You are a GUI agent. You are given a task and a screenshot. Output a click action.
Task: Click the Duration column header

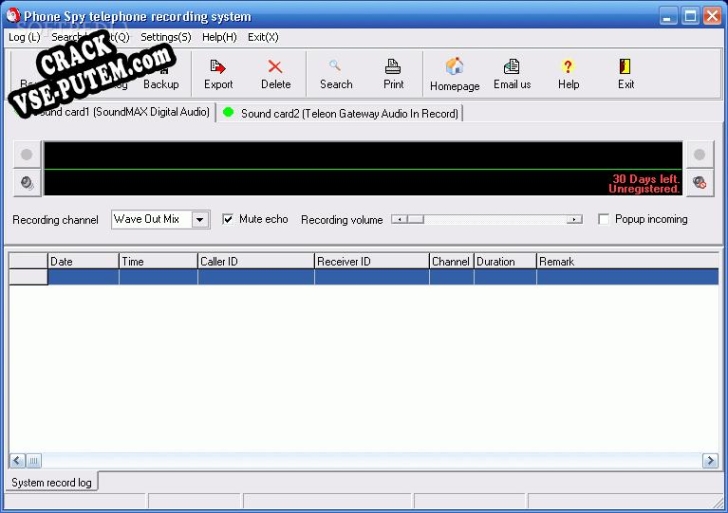(x=505, y=261)
